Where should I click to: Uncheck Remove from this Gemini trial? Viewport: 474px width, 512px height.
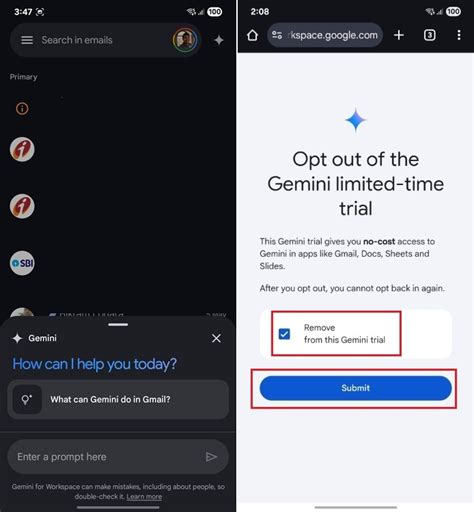tap(284, 334)
